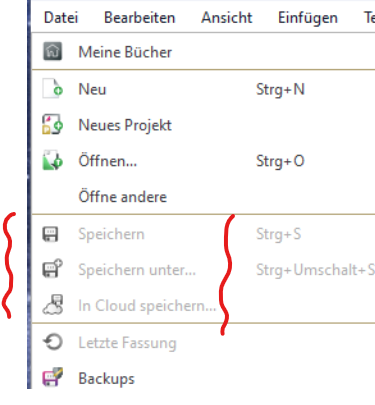375x405 pixels.
Task: Open the Einfügen menu
Action: (x=308, y=18)
